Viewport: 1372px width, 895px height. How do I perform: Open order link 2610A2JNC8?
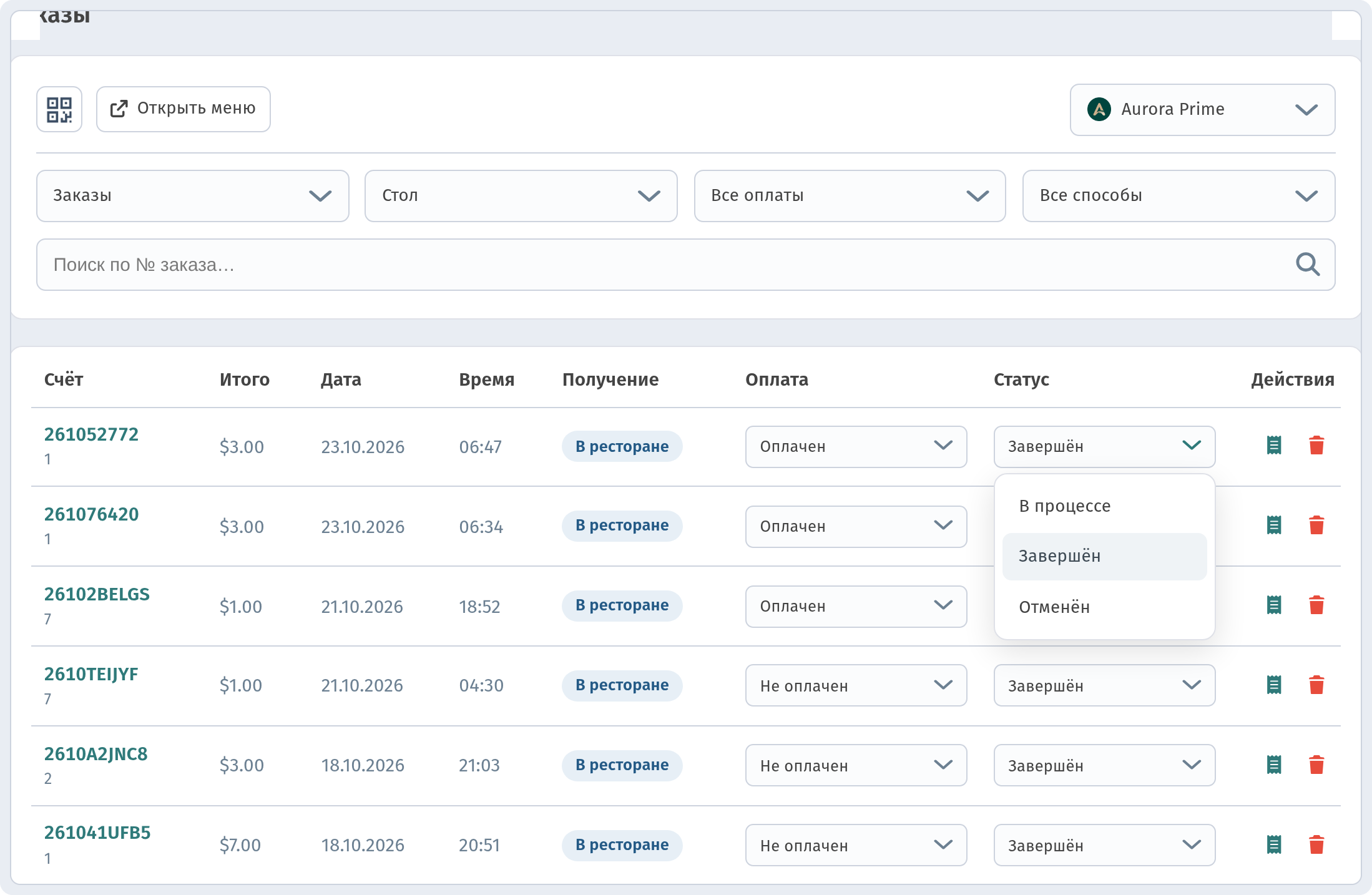(x=96, y=754)
